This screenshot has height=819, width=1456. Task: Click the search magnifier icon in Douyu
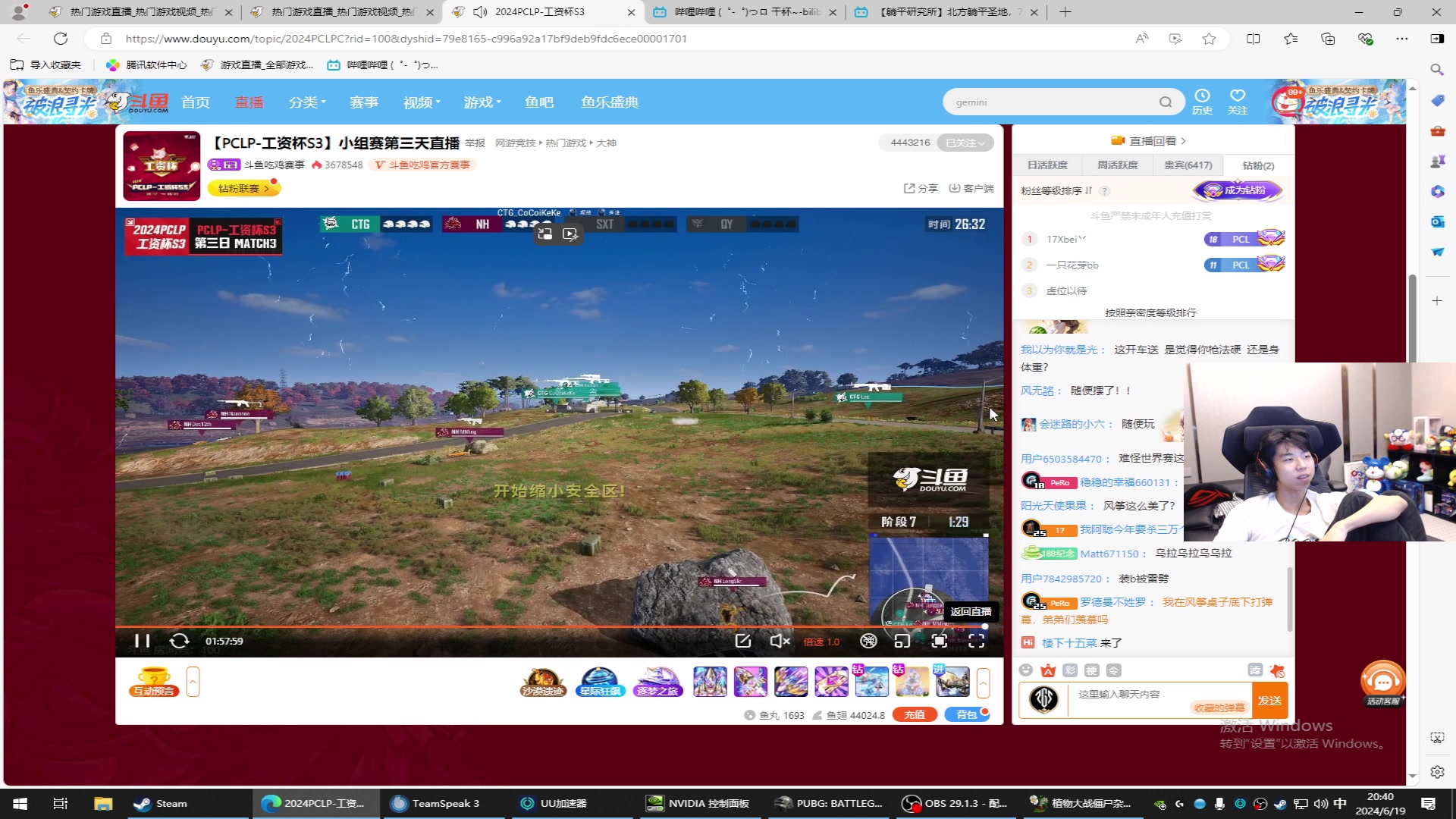1166,102
